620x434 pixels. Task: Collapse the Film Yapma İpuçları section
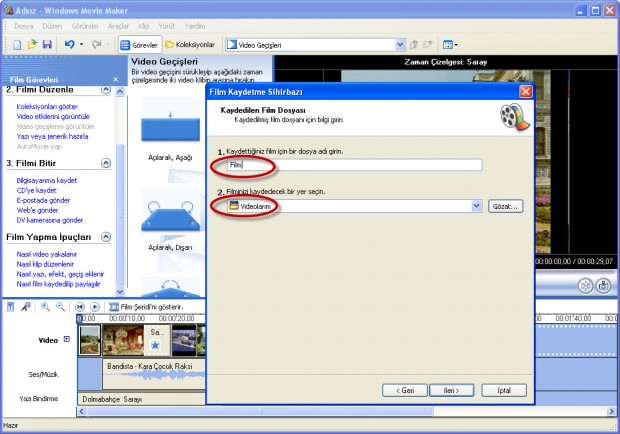[x=106, y=237]
